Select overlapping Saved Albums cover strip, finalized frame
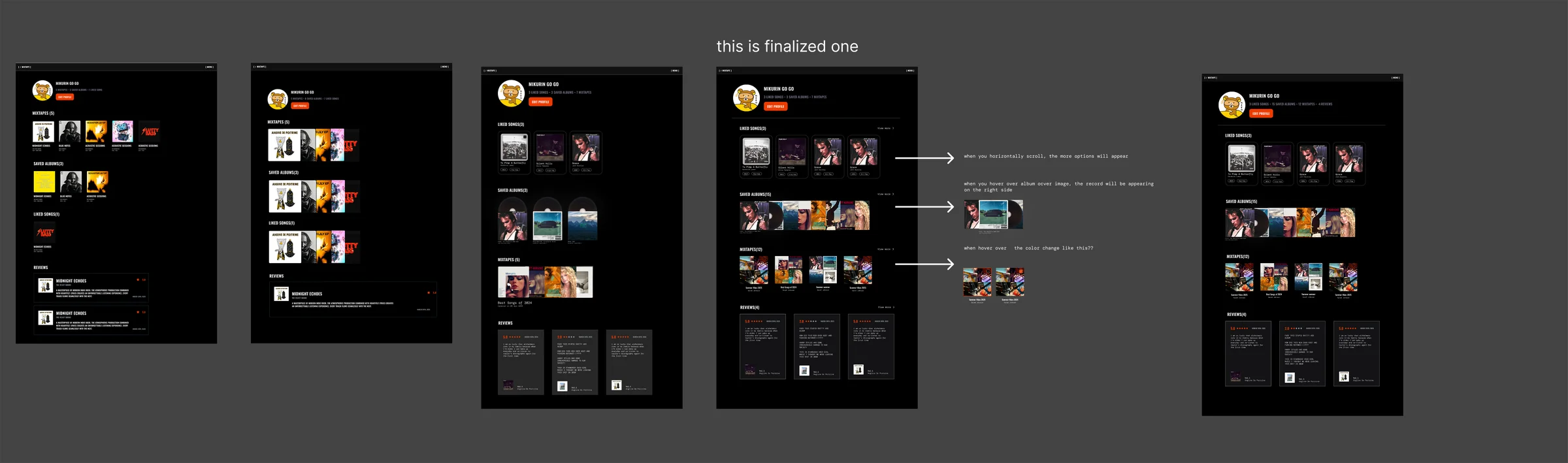 coord(804,216)
